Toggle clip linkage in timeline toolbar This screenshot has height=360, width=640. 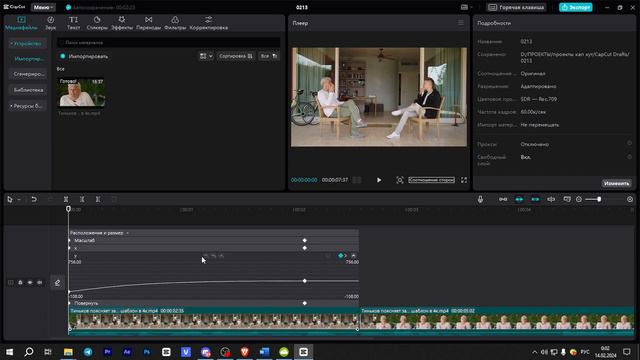(535, 199)
